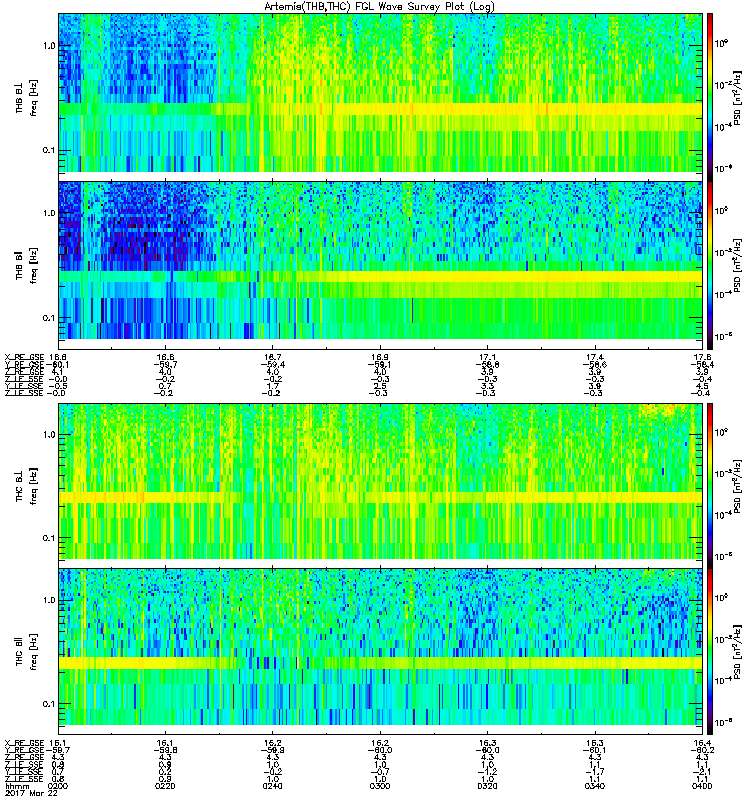Click the color bar beside the THC B∥ panel

[x=710, y=652]
